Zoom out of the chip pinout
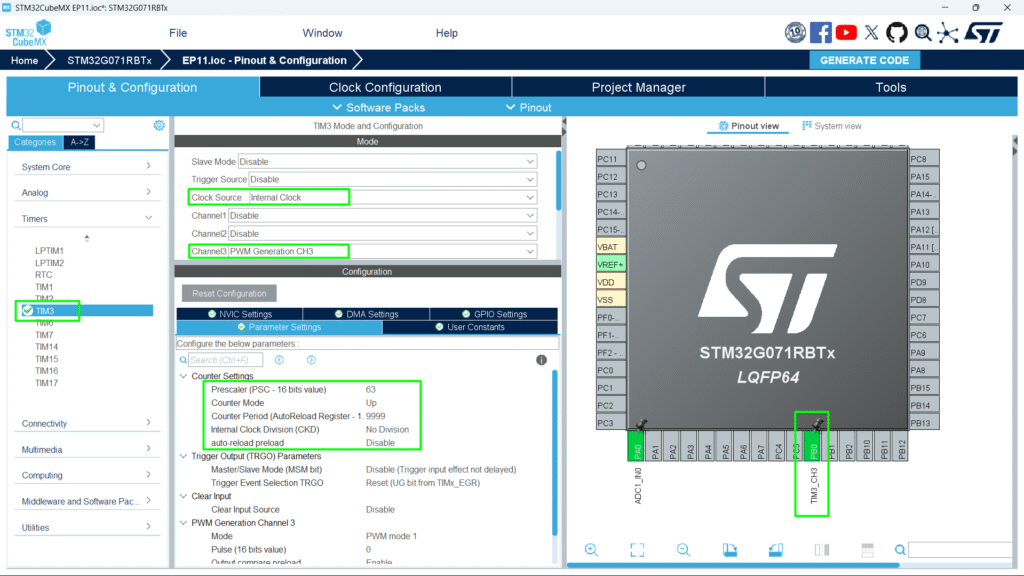Image resolution: width=1024 pixels, height=576 pixels. click(x=683, y=550)
